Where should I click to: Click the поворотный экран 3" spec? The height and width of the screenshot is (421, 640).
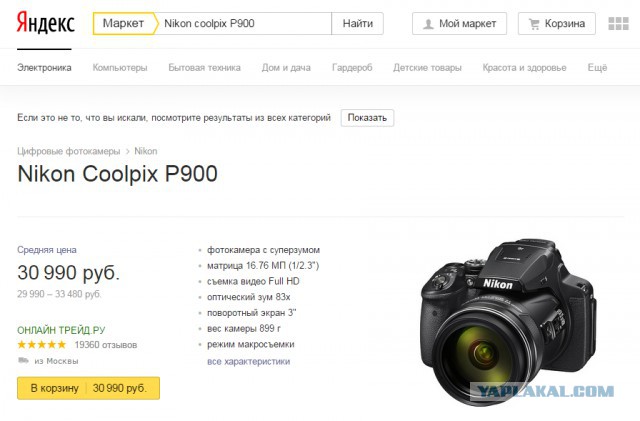pyautogui.click(x=251, y=313)
